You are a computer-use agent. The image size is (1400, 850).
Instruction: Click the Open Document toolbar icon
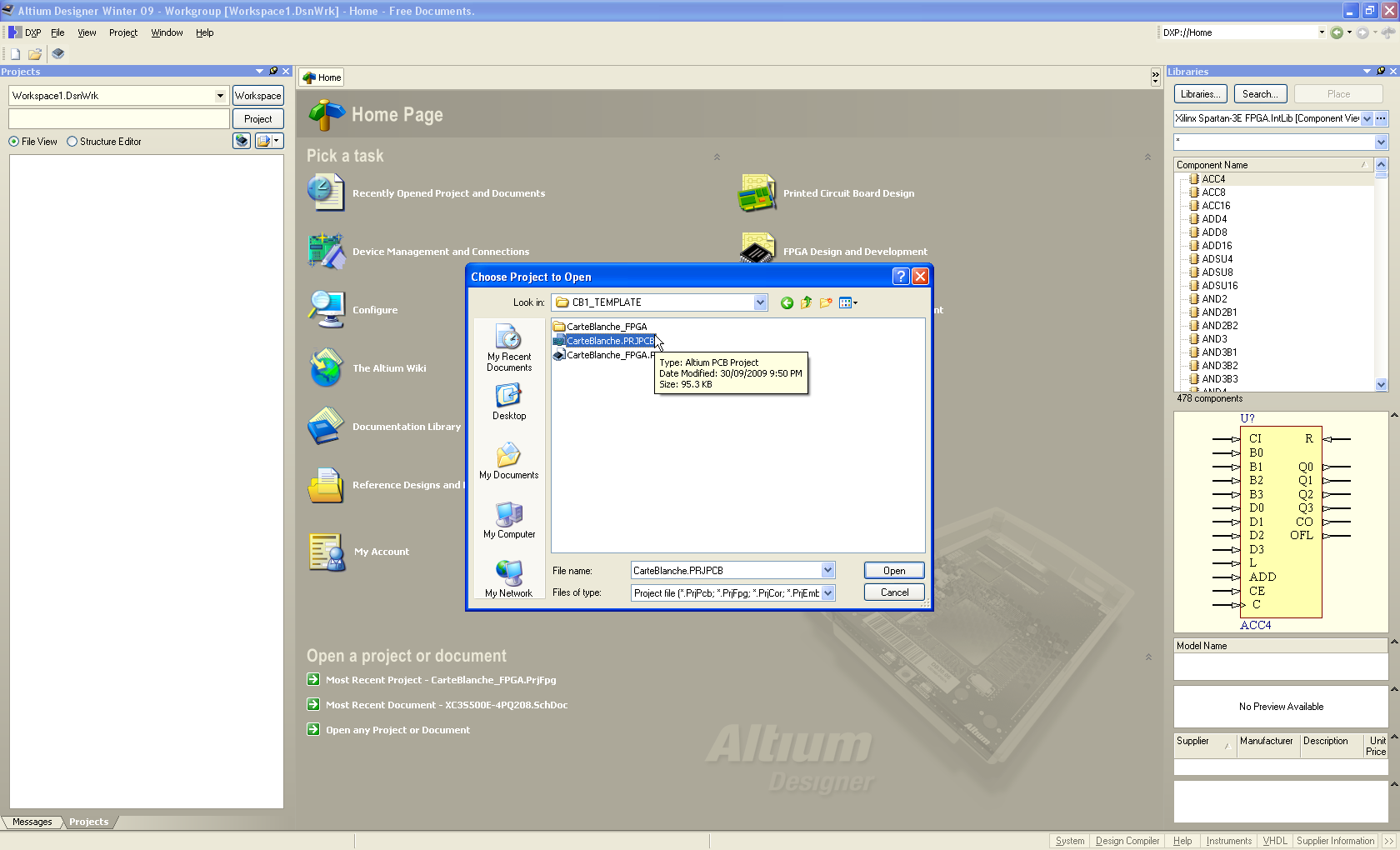(35, 53)
